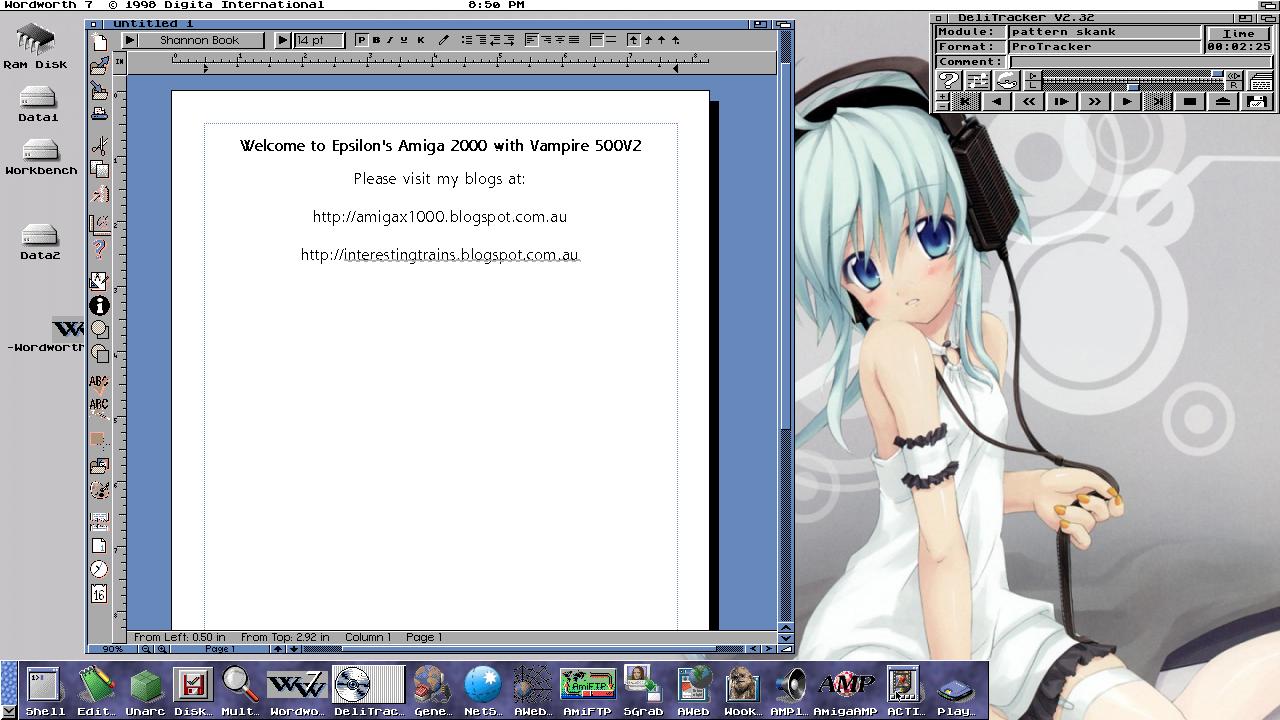Select single line spacing button

click(596, 40)
